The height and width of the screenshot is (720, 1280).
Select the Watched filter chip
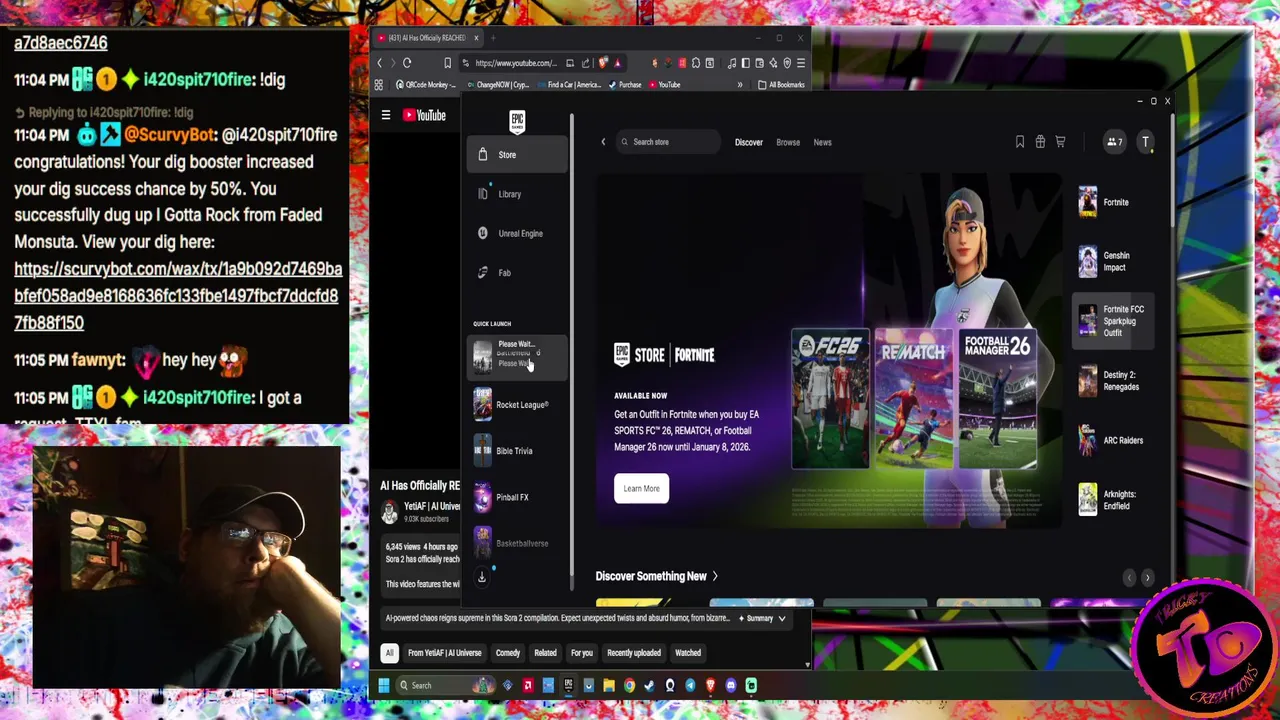(x=687, y=653)
